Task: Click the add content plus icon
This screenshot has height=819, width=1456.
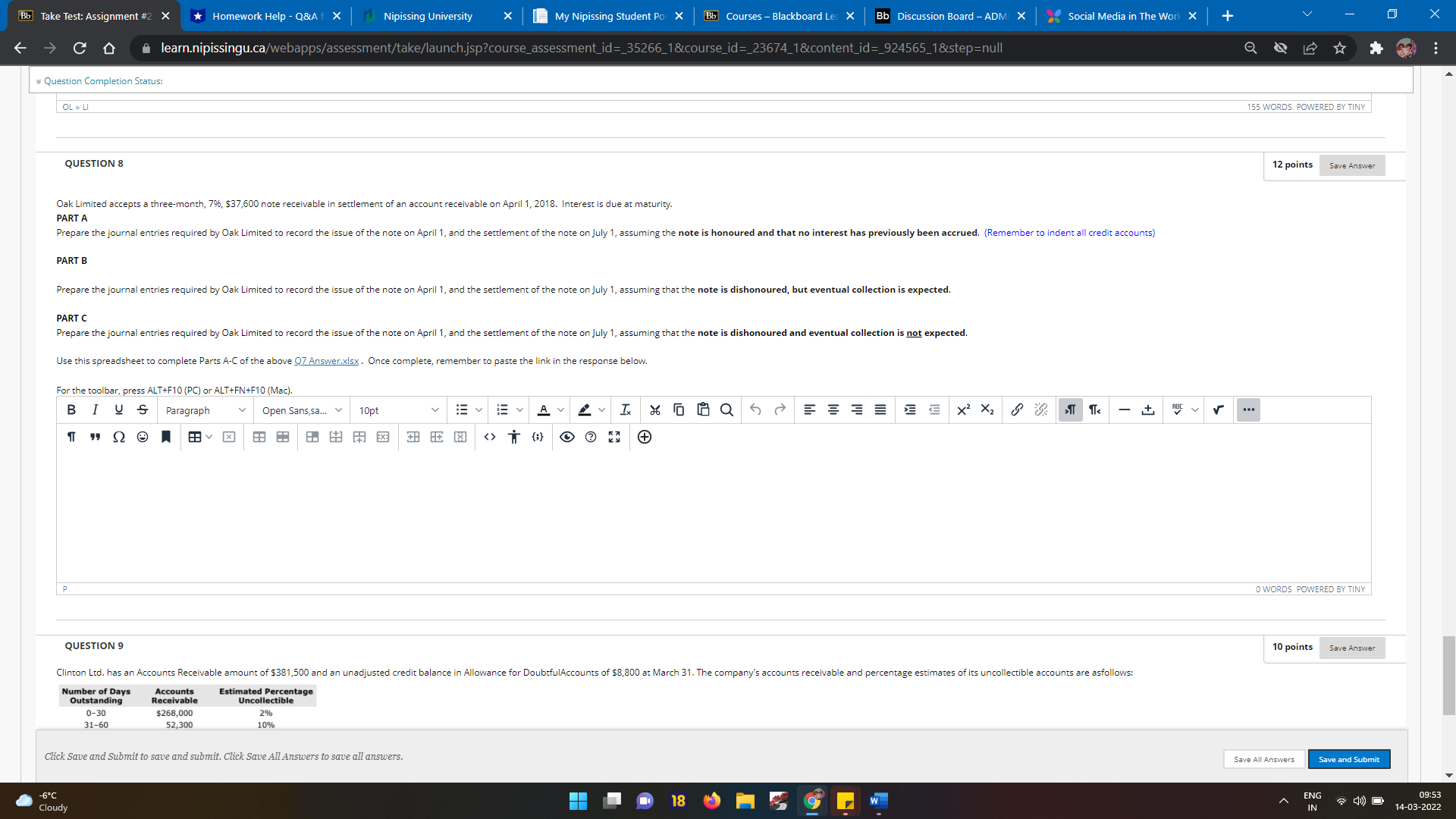Action: coord(645,437)
